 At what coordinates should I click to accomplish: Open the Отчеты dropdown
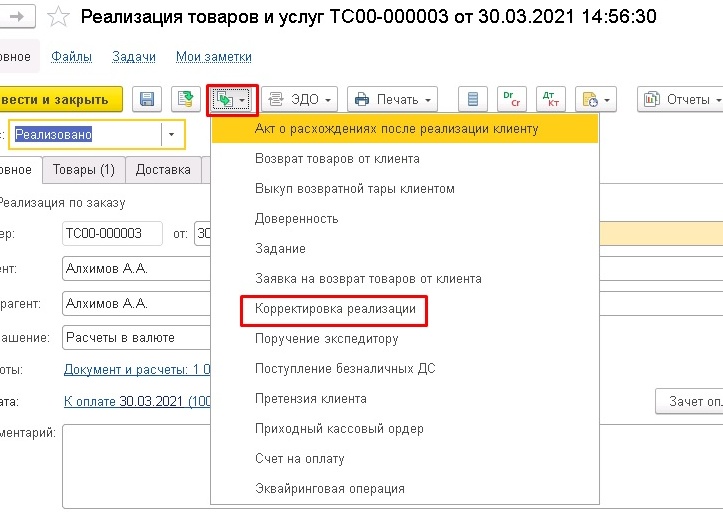(x=682, y=99)
